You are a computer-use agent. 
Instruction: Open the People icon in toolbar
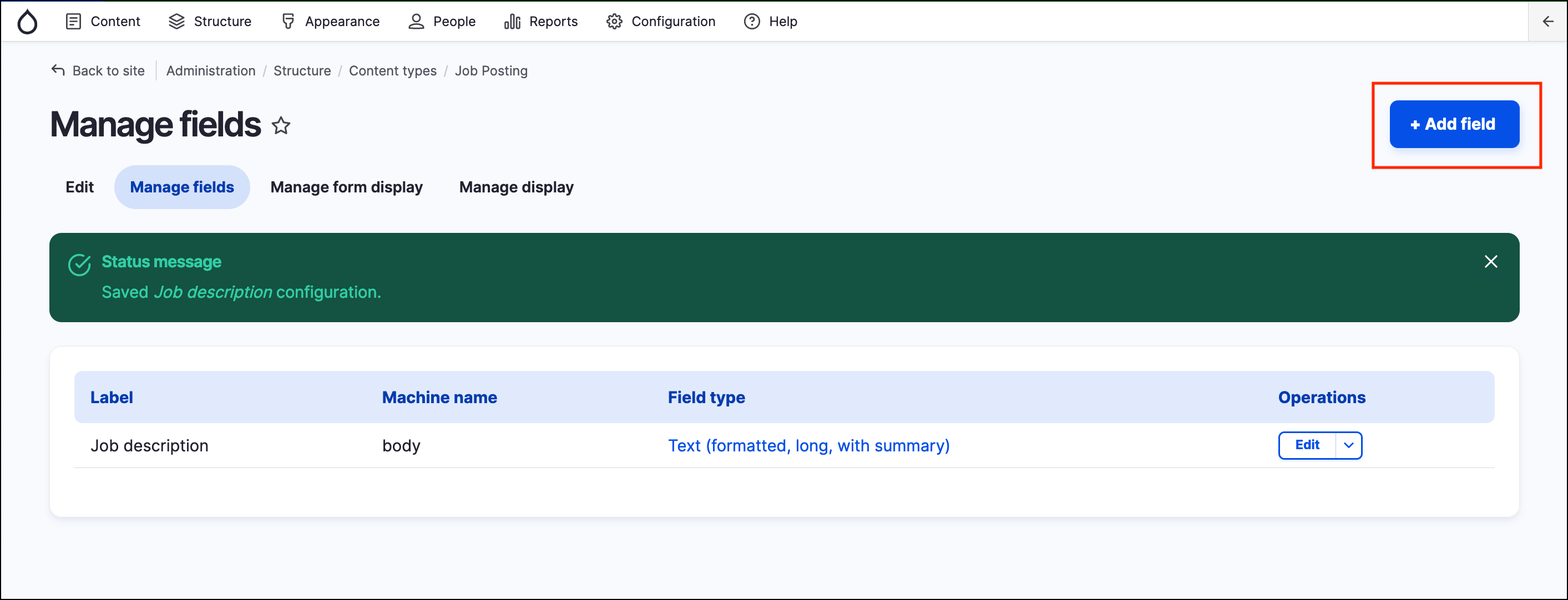pos(416,21)
